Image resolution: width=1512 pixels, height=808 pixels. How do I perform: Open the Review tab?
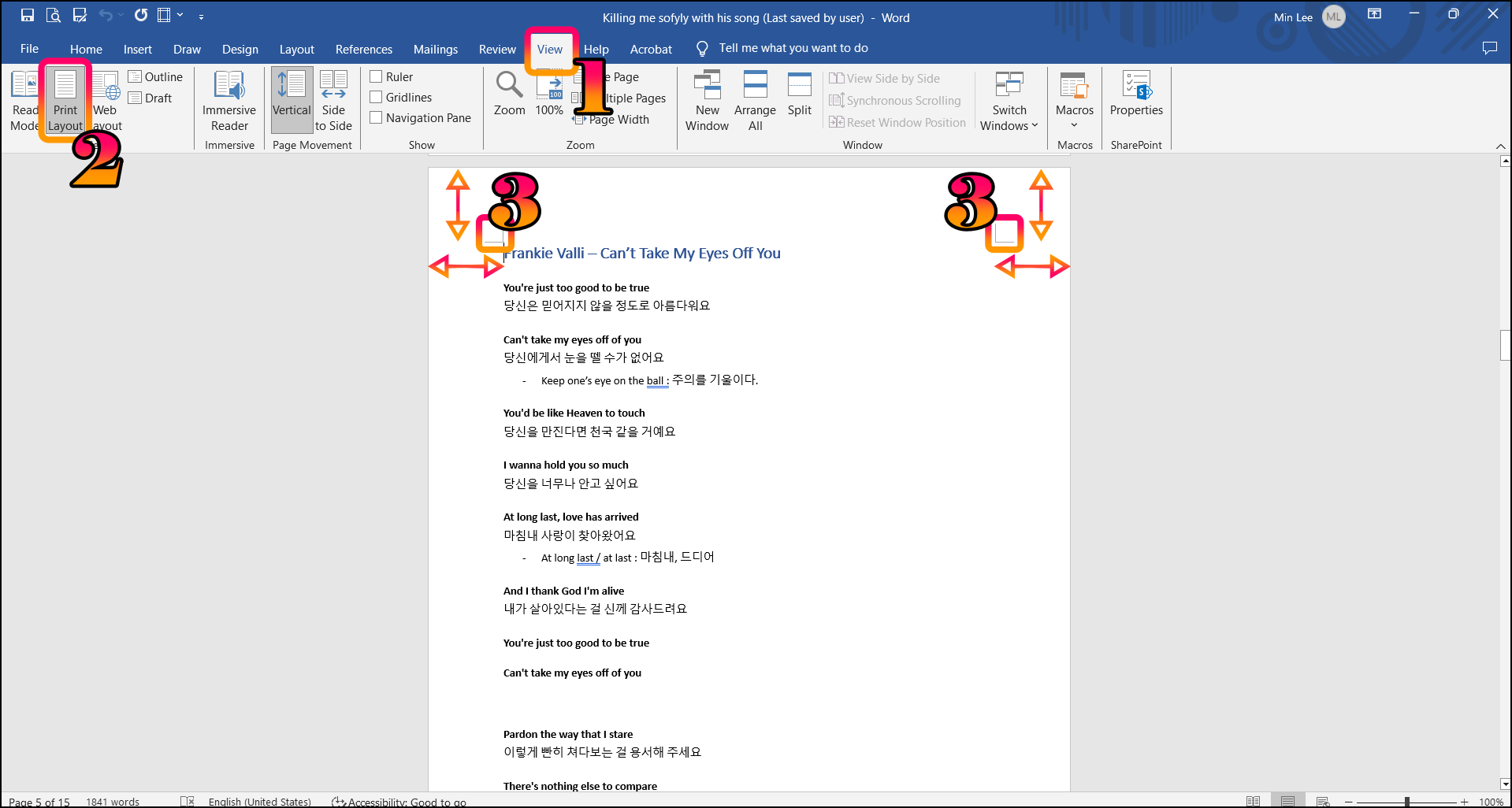(x=497, y=49)
